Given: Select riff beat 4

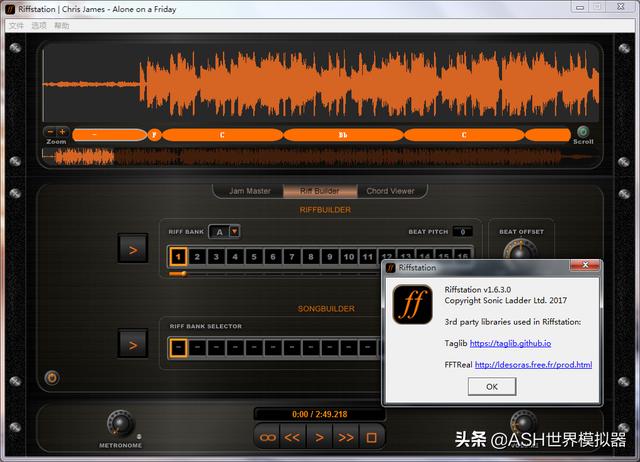Looking at the screenshot, I should (x=235, y=257).
